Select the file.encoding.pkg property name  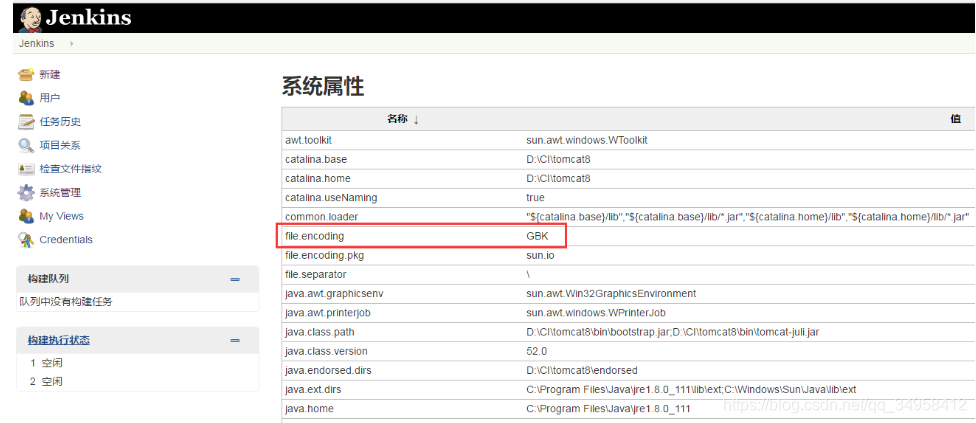(323, 255)
